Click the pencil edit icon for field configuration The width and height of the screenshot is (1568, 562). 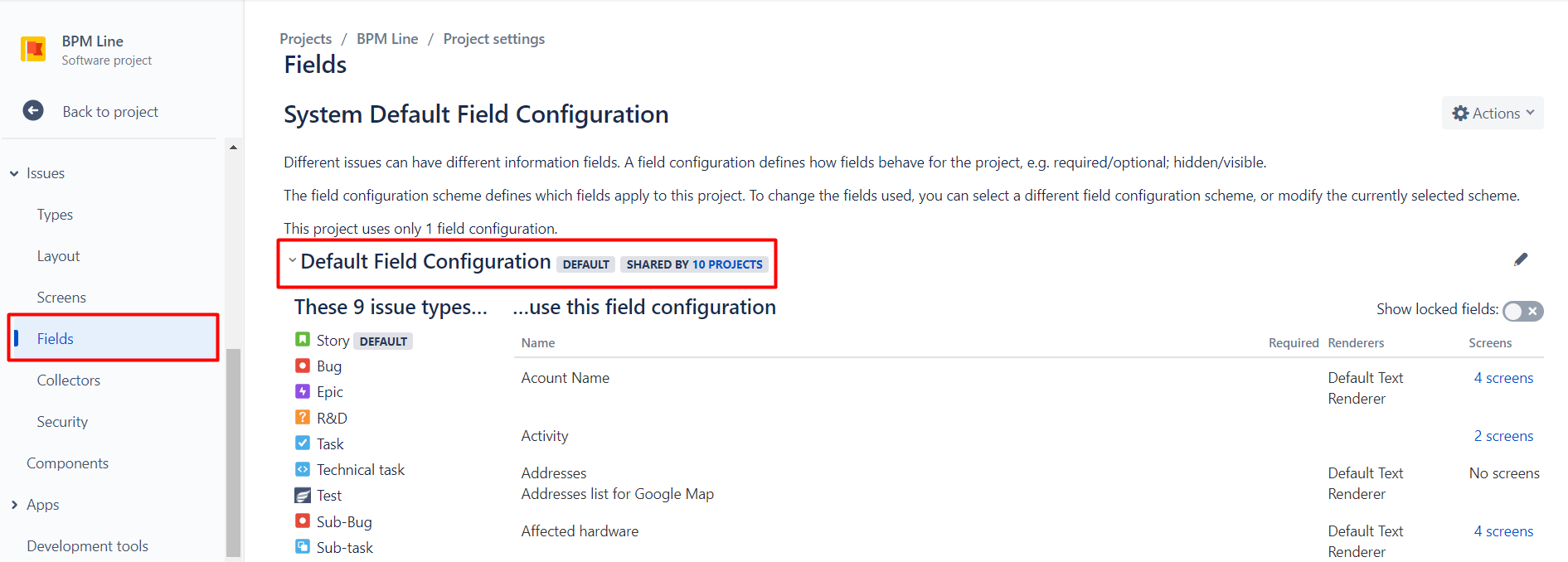click(x=1521, y=259)
